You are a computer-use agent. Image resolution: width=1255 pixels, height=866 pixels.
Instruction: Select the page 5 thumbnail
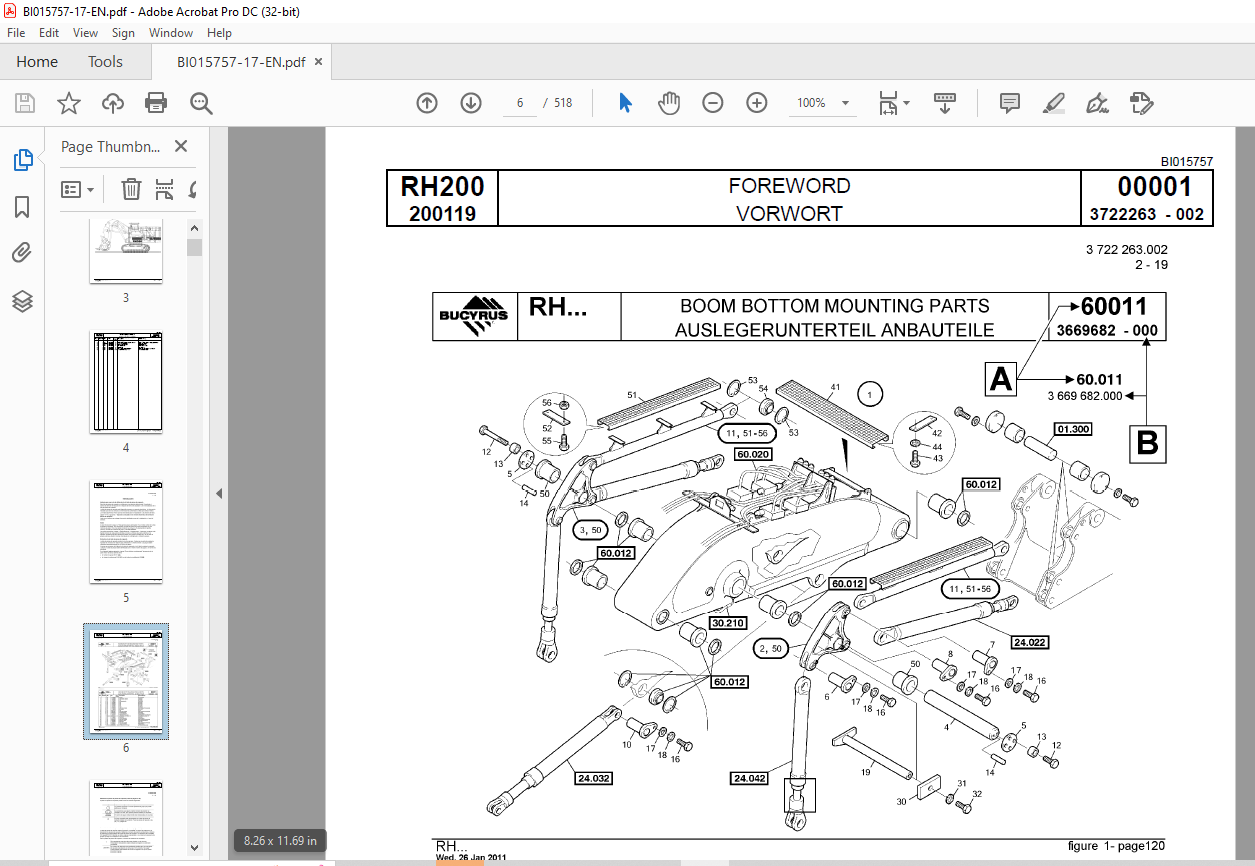(126, 533)
